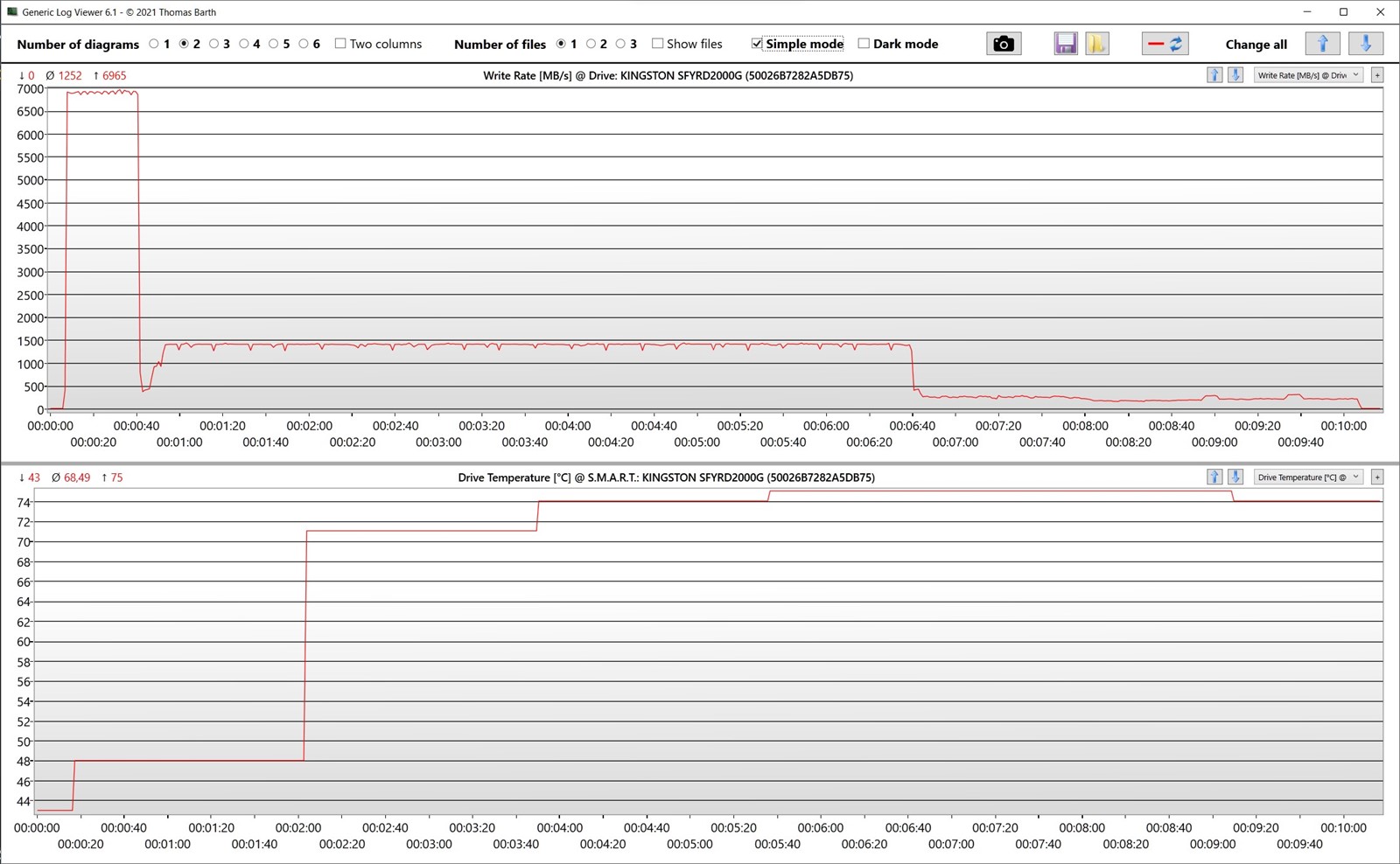Tick the Show files checkbox
This screenshot has height=864, width=1400.
click(657, 44)
